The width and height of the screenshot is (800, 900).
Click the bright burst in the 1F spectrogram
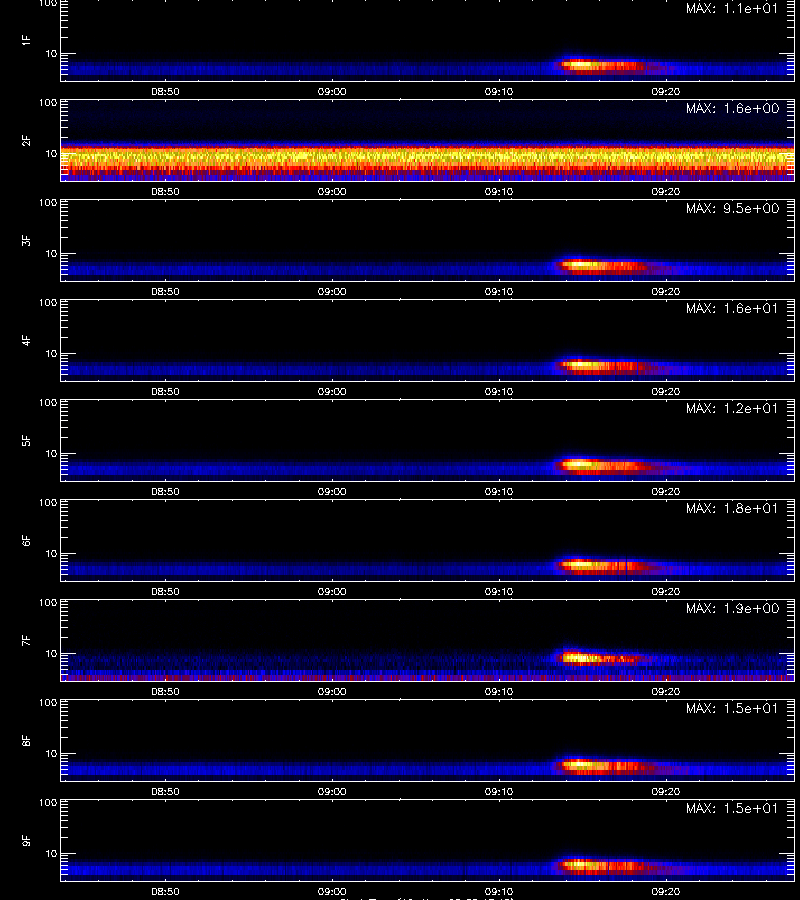pos(600,65)
